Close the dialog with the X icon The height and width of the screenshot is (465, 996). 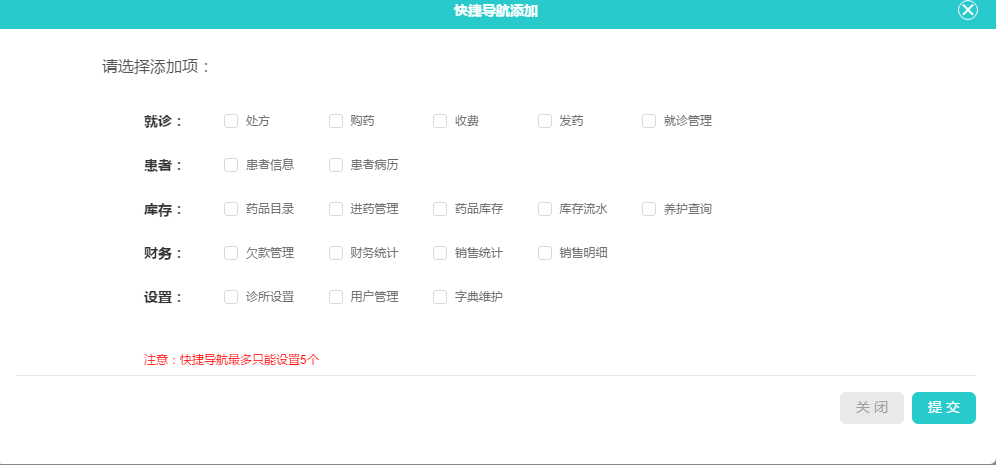click(x=967, y=10)
